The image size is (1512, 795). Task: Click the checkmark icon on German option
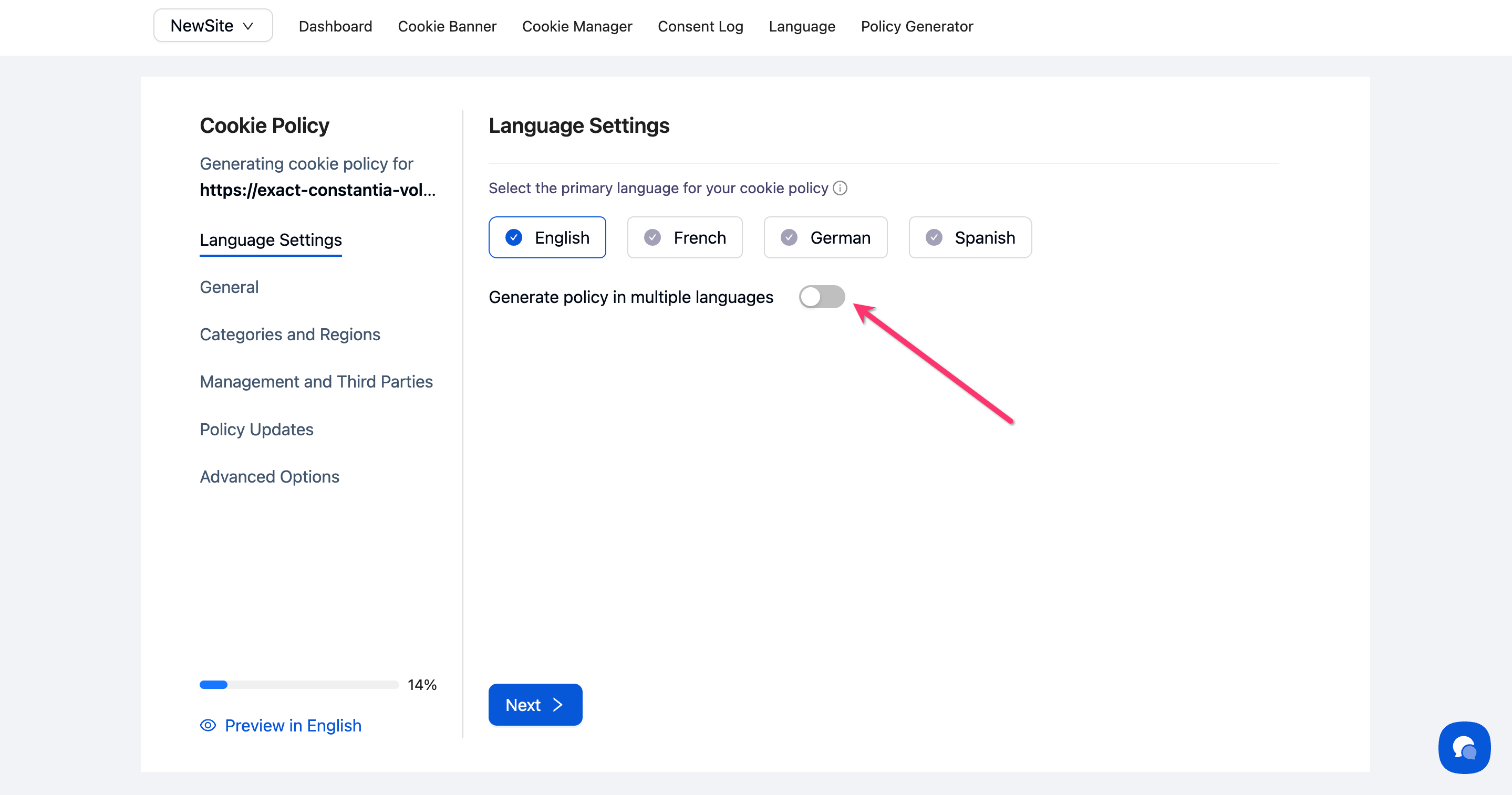pyautogui.click(x=789, y=238)
